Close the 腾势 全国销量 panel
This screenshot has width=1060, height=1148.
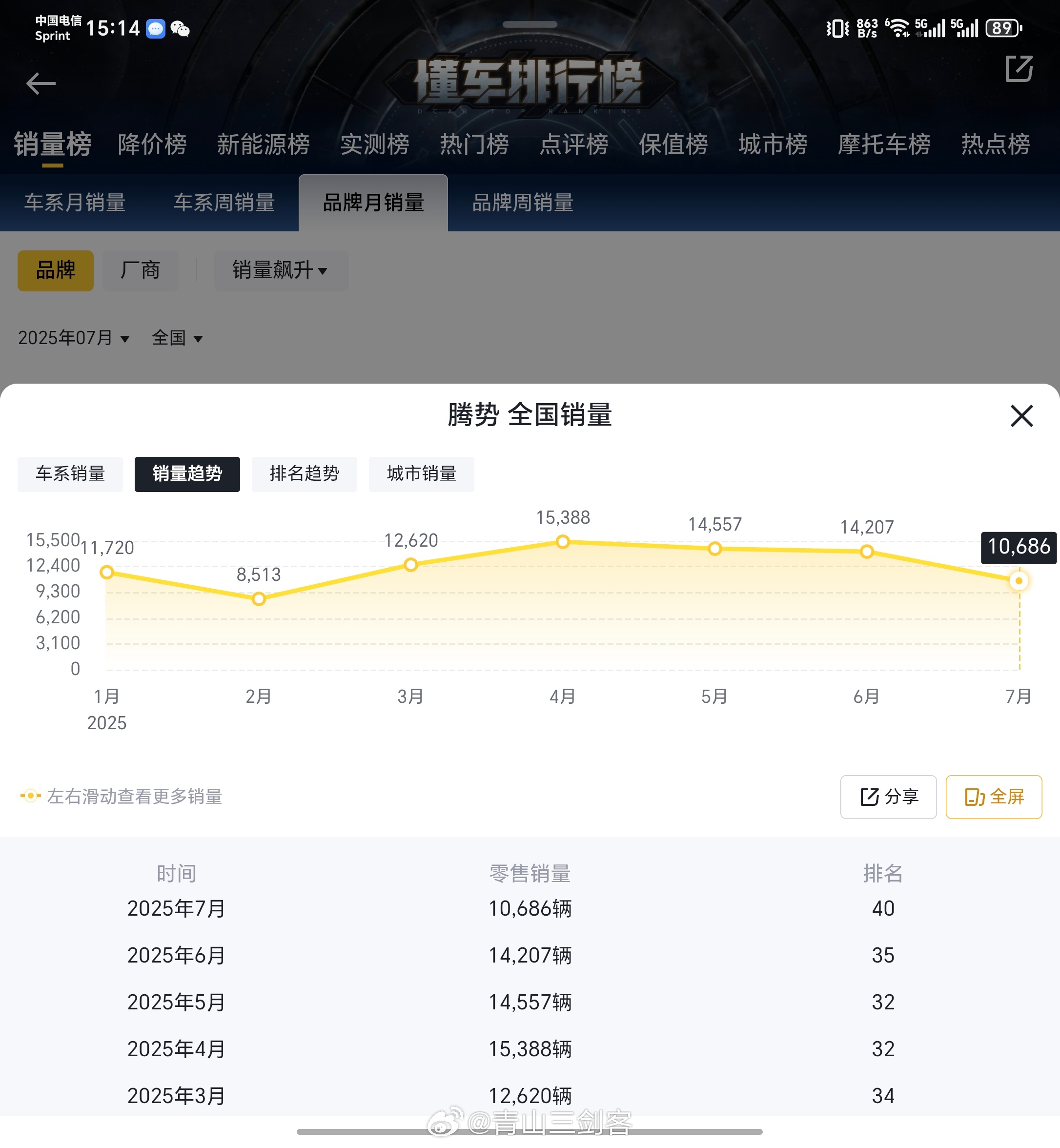coord(1021,416)
